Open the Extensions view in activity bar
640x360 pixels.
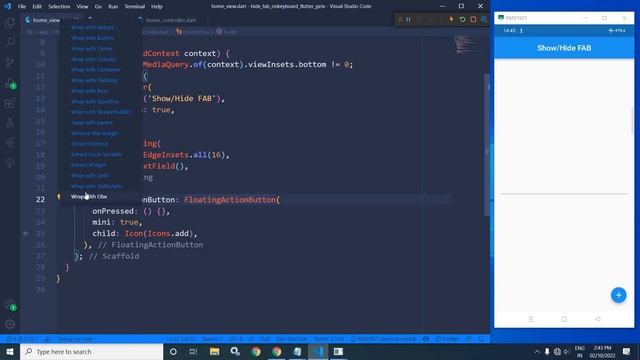(x=10, y=103)
